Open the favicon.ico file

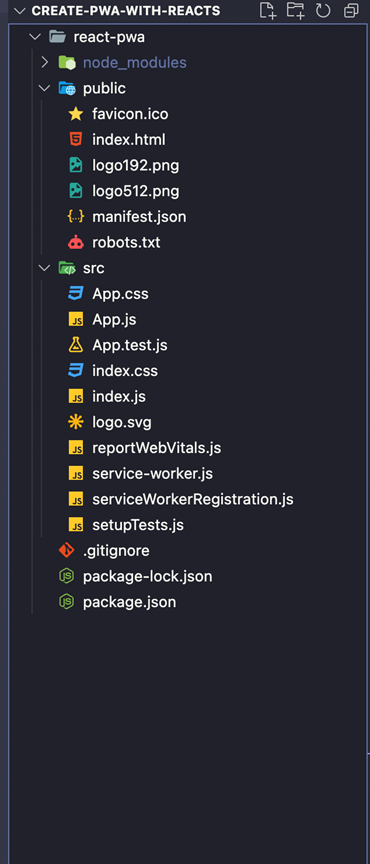tap(130, 114)
